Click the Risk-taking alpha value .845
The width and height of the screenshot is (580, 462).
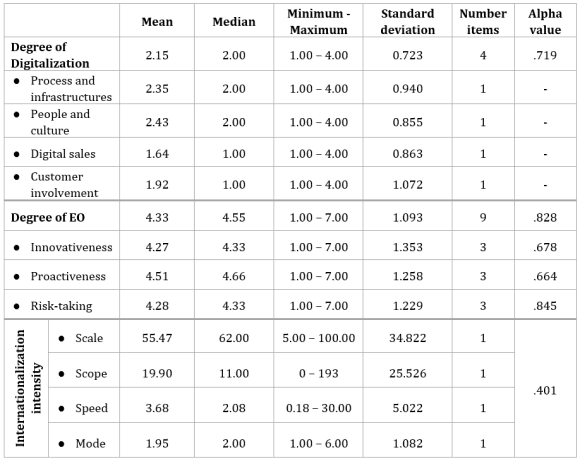pyautogui.click(x=545, y=306)
